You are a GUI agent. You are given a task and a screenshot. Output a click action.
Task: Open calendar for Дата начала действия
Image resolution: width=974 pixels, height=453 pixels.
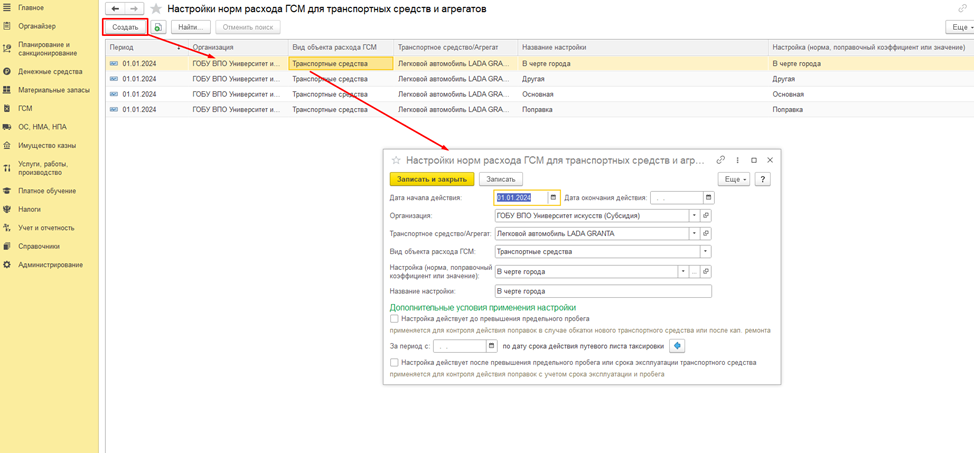coord(553,198)
